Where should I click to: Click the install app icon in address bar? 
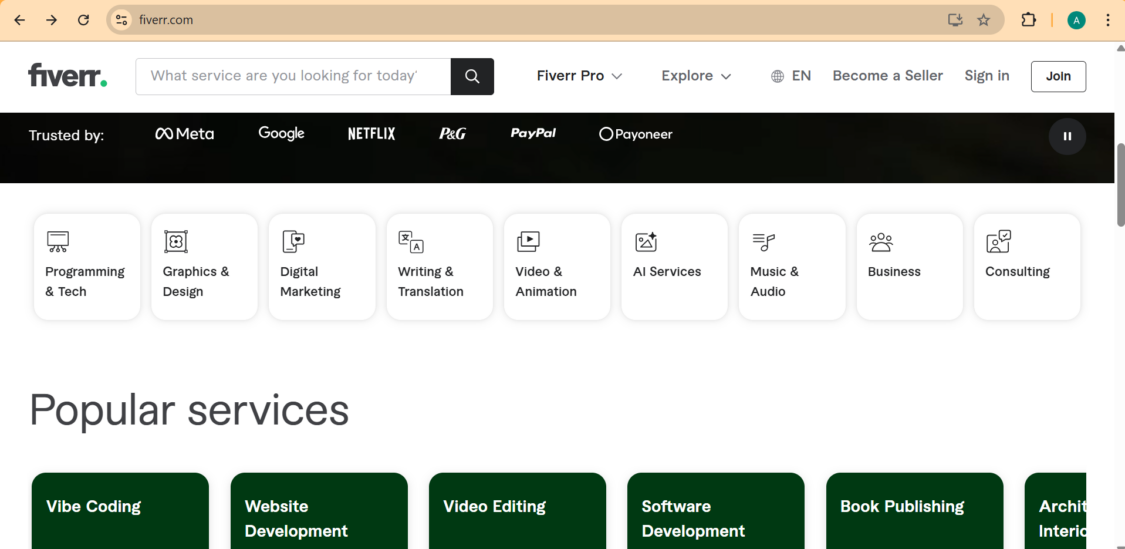click(x=954, y=20)
